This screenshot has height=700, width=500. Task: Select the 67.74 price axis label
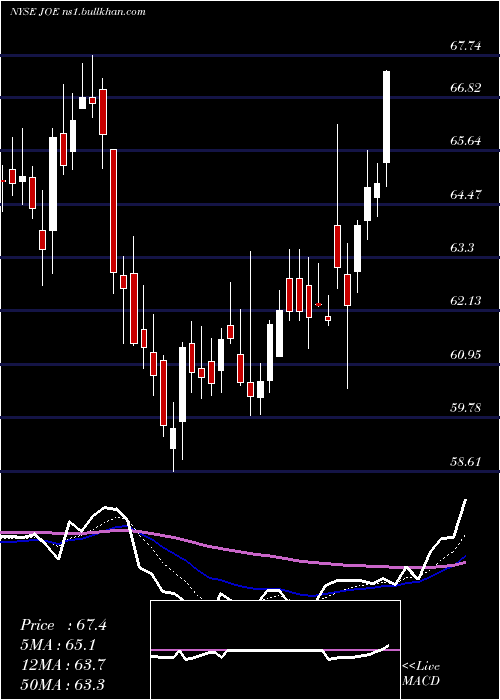(466, 46)
